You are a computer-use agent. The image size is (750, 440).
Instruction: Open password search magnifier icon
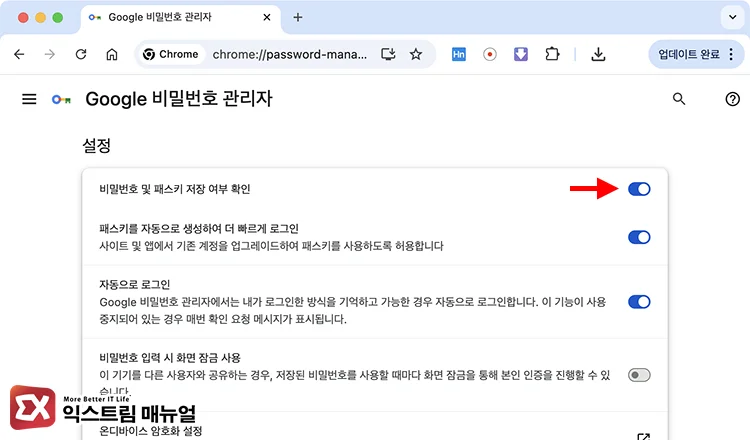pyautogui.click(x=679, y=99)
